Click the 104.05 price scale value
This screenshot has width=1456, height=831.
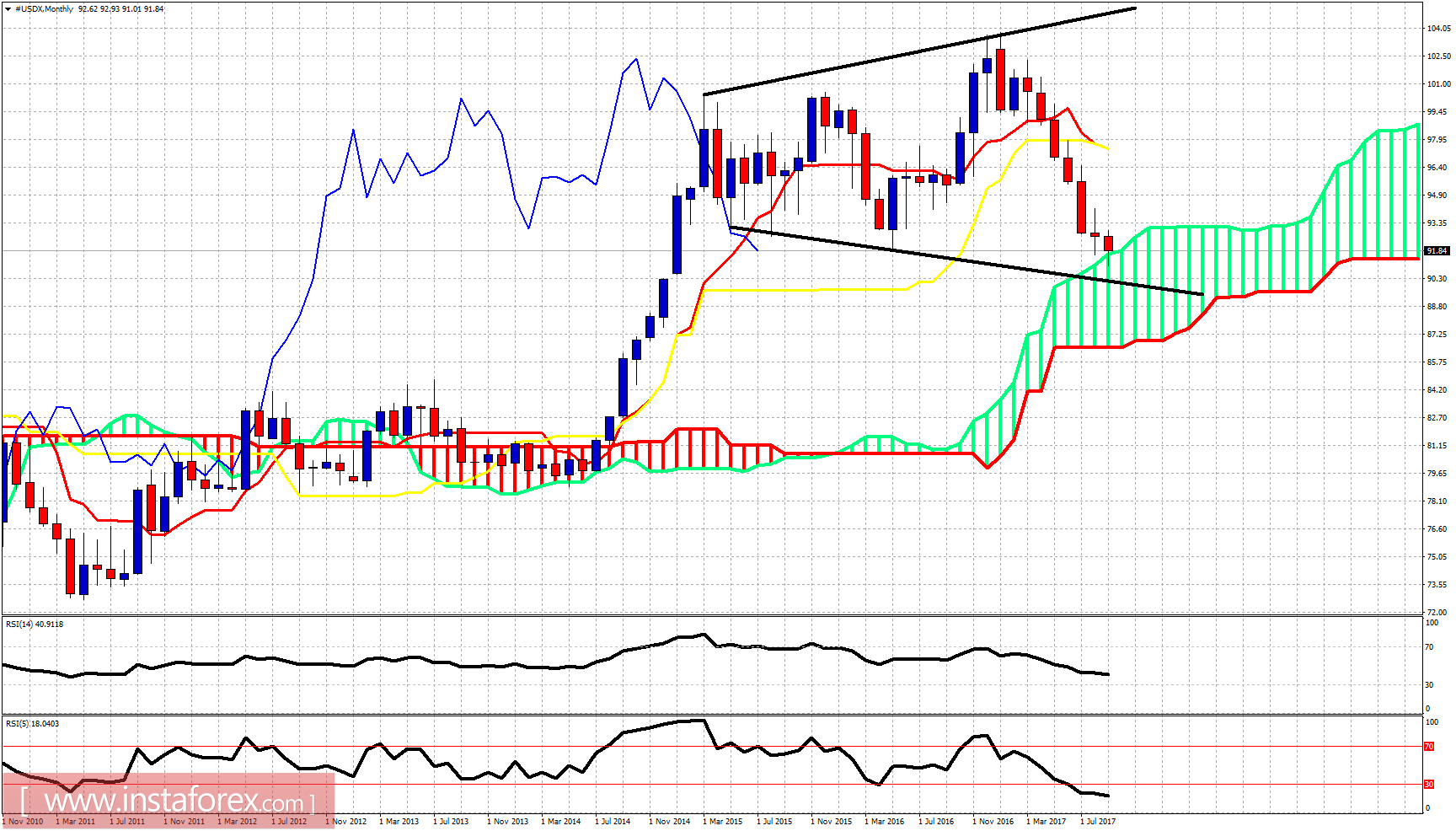click(1440, 26)
